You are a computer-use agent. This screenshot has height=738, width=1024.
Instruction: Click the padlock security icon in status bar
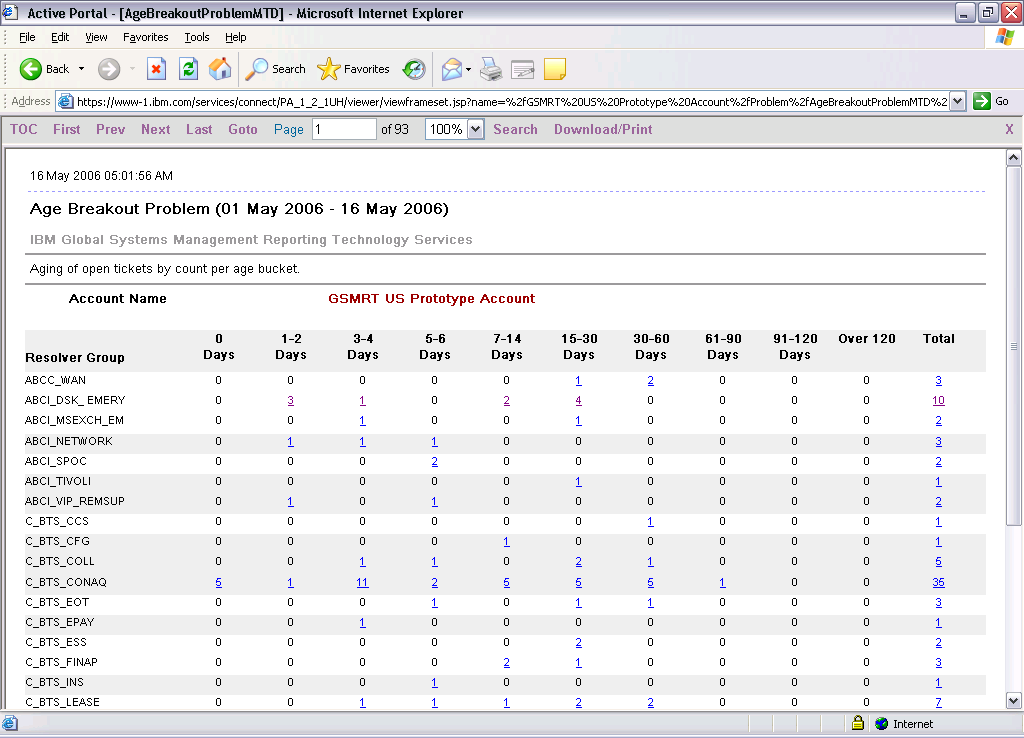(x=857, y=723)
